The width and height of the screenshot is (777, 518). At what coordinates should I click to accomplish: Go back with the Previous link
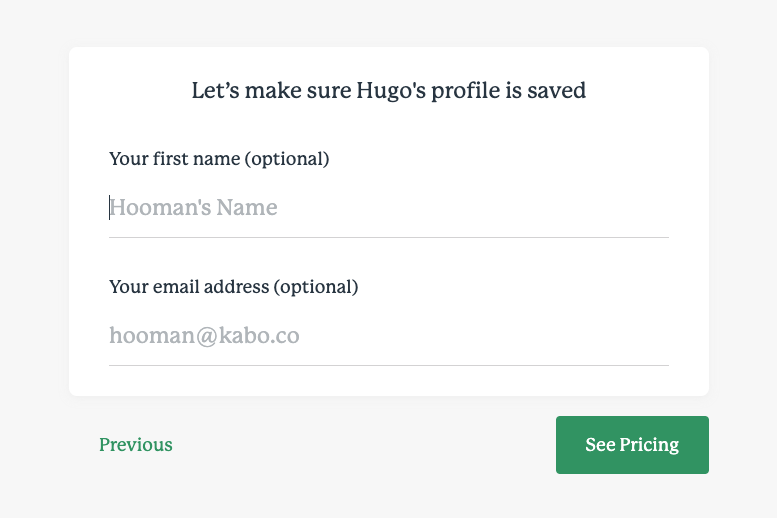[136, 445]
